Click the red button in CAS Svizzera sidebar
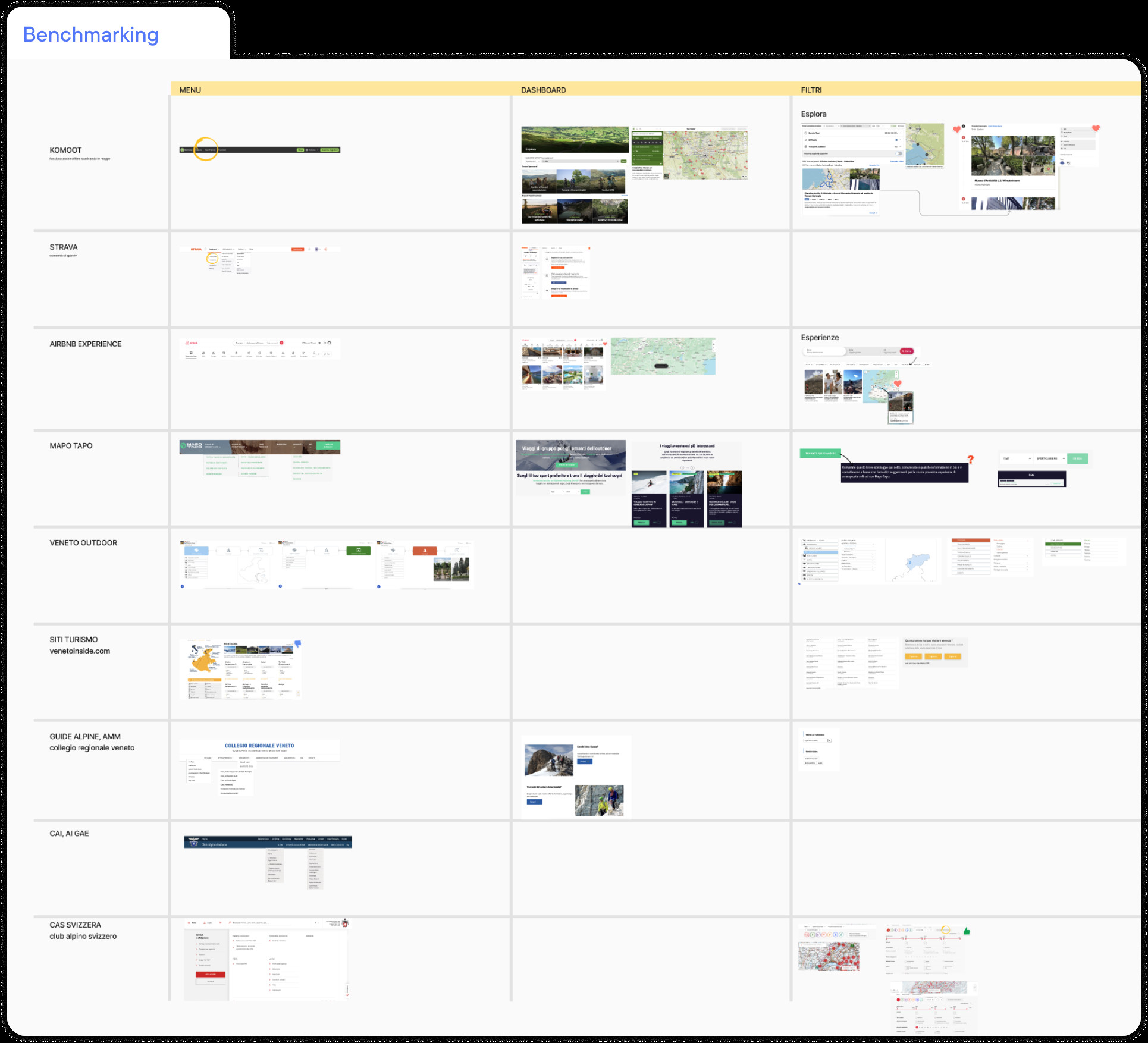This screenshot has width=1148, height=1043. point(211,974)
